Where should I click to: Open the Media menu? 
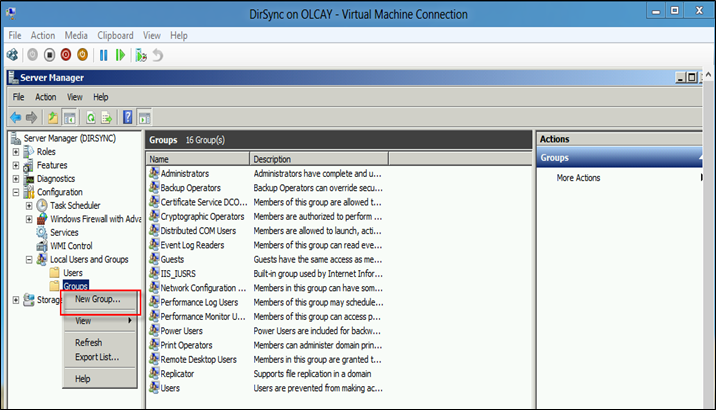76,35
